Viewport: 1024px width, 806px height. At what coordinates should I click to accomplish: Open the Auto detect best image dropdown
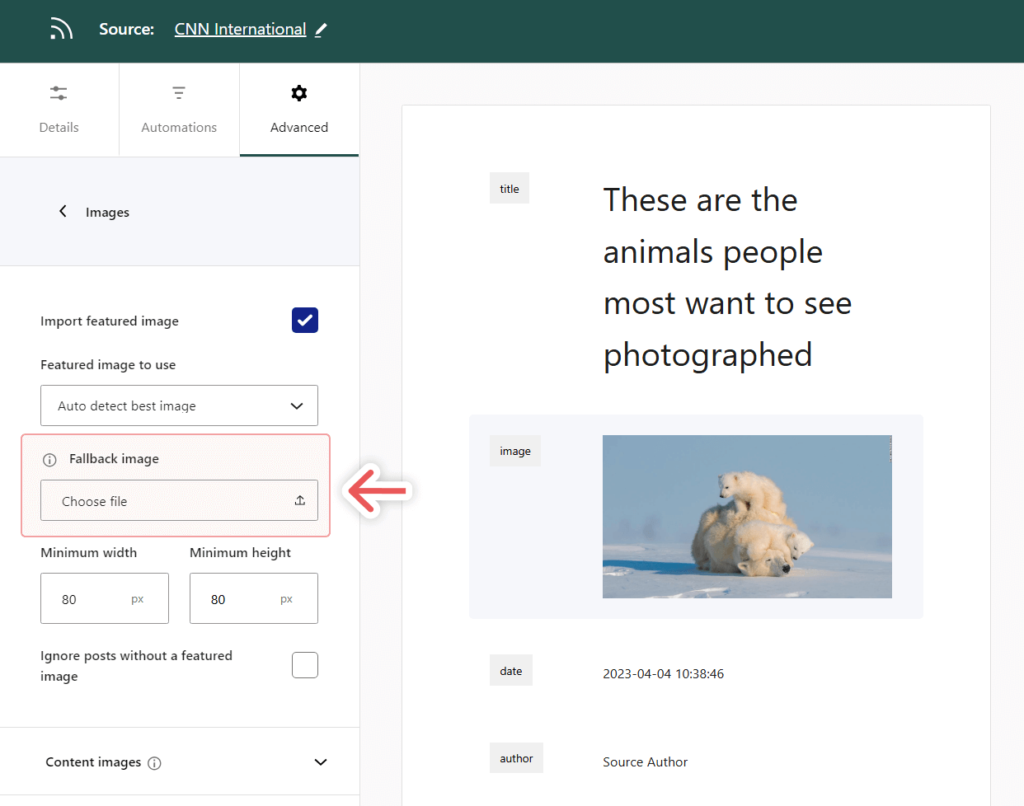(x=179, y=405)
